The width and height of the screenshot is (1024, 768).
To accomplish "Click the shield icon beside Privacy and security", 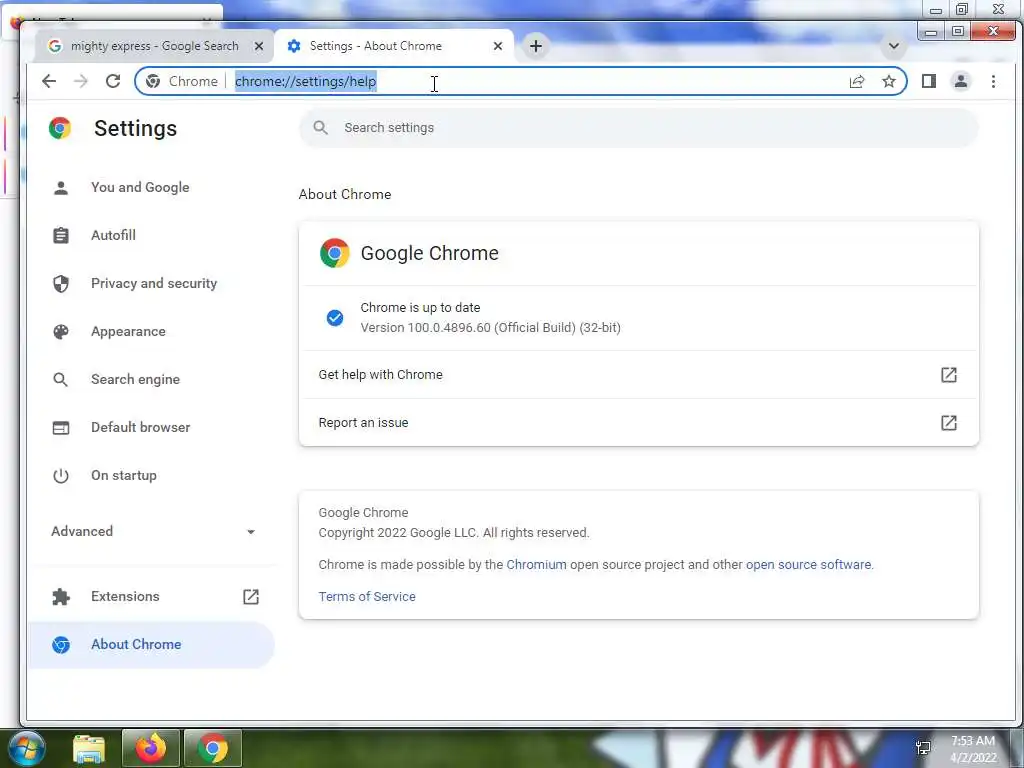I will tap(61, 283).
